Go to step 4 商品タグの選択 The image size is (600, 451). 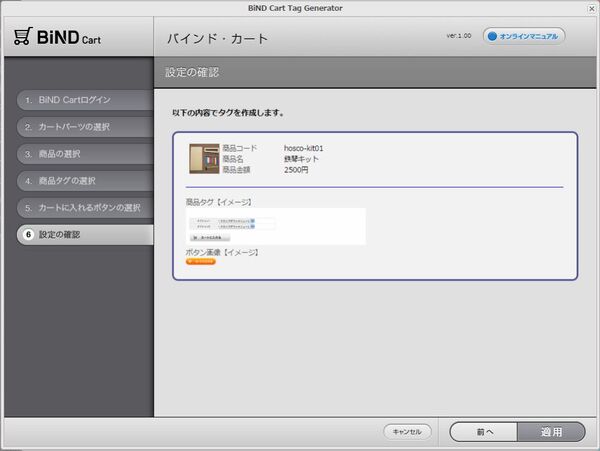coord(85,181)
